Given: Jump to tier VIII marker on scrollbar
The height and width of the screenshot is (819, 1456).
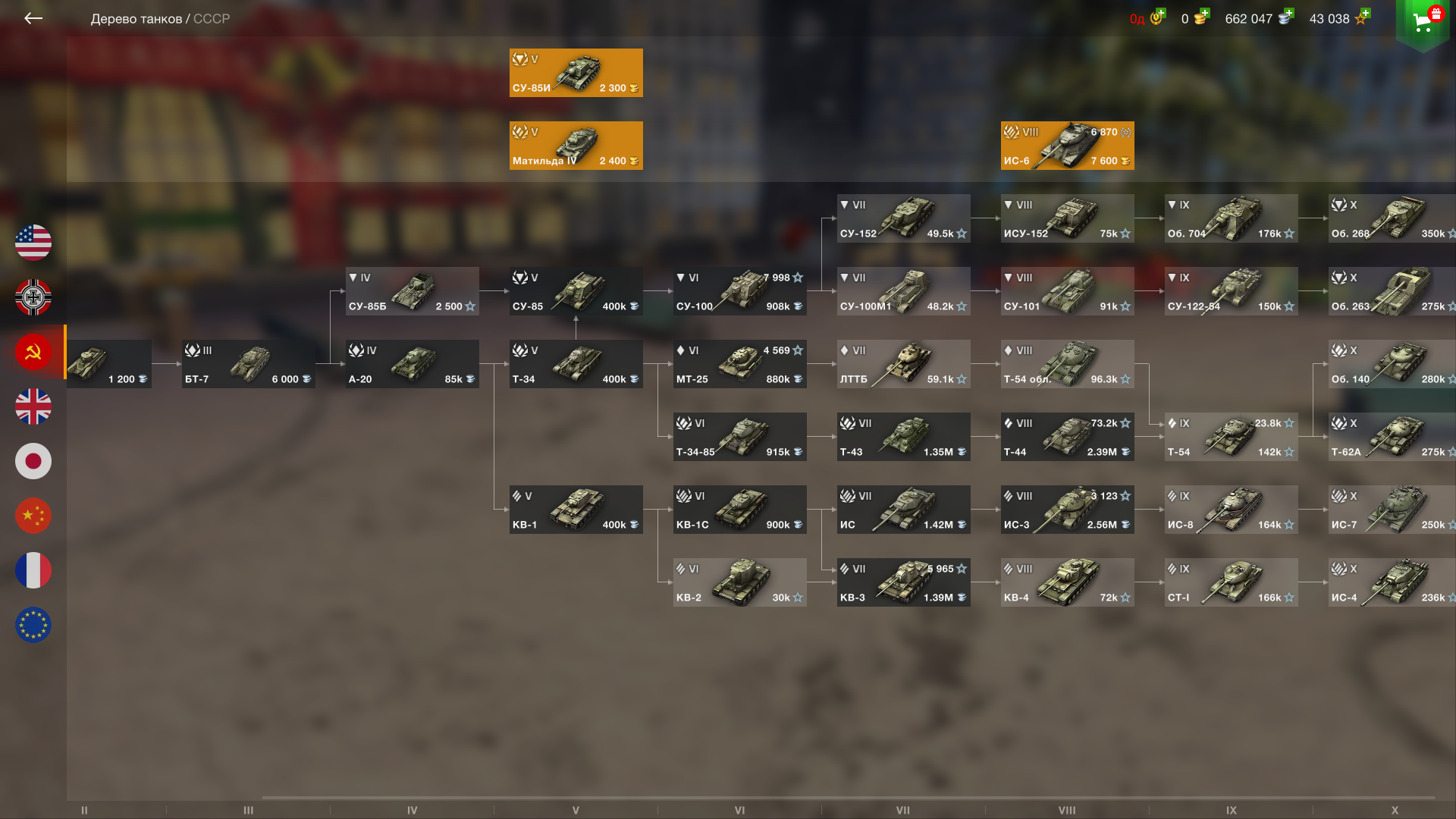Looking at the screenshot, I should pyautogui.click(x=1067, y=810).
